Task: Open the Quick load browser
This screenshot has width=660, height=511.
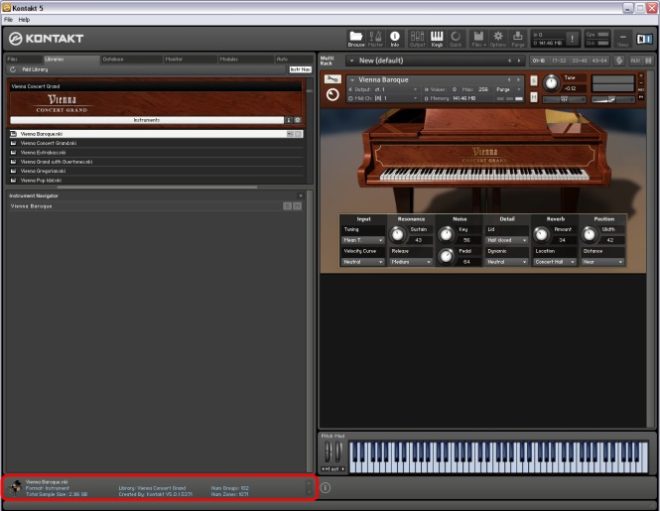Action: (x=455, y=39)
